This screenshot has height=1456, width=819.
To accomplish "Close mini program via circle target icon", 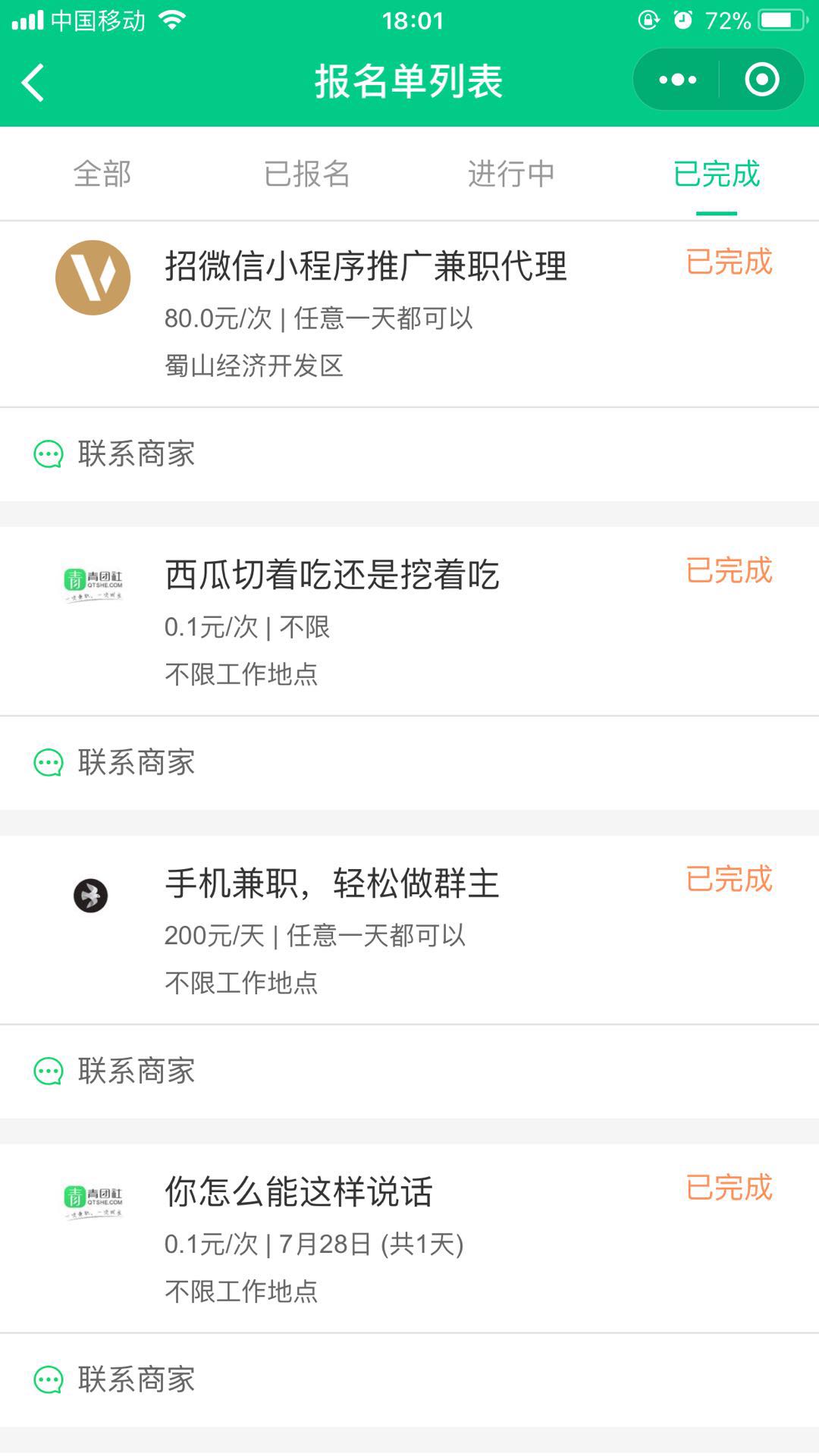I will [x=761, y=80].
